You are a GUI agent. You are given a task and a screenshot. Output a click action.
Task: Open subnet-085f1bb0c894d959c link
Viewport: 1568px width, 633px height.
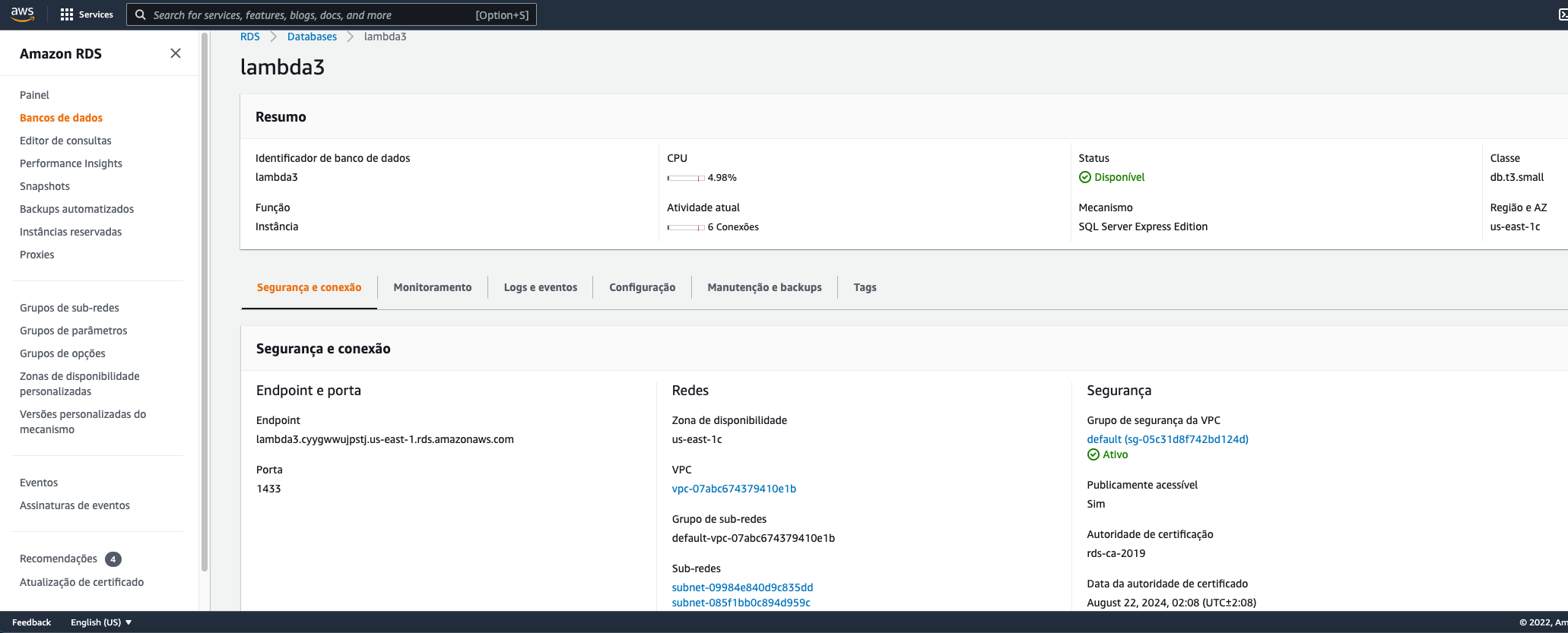point(741,603)
